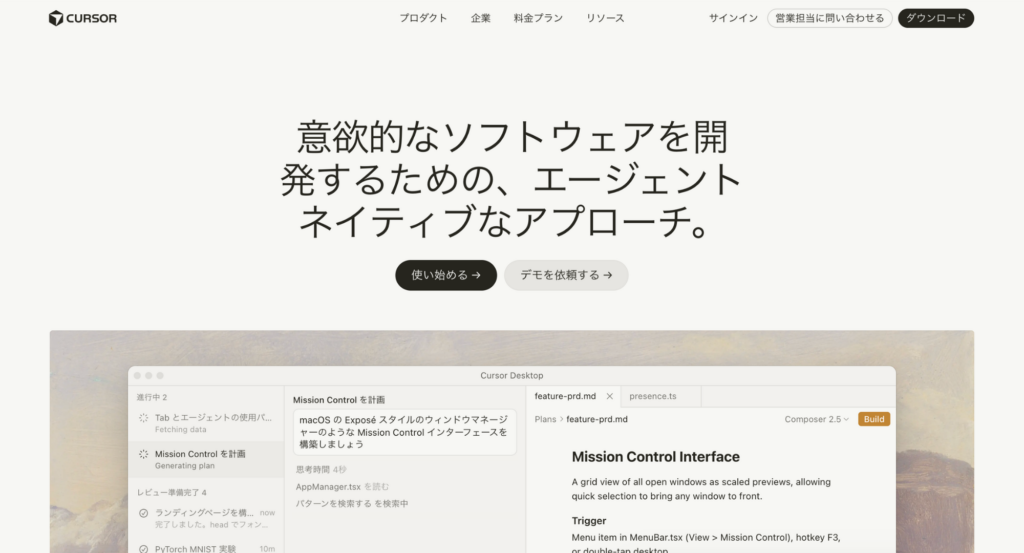
Task: Open the 企業 navigation menu
Action: pyautogui.click(x=481, y=18)
